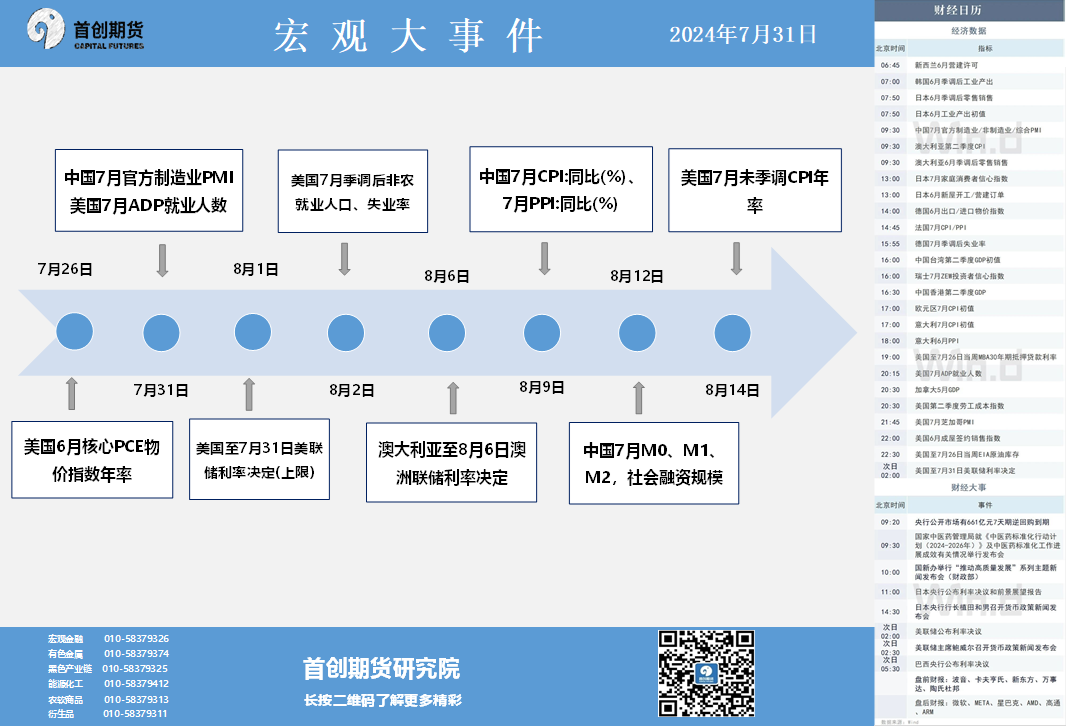
Task: Click the 中国7月CPI同比 event box
Action: [561, 189]
